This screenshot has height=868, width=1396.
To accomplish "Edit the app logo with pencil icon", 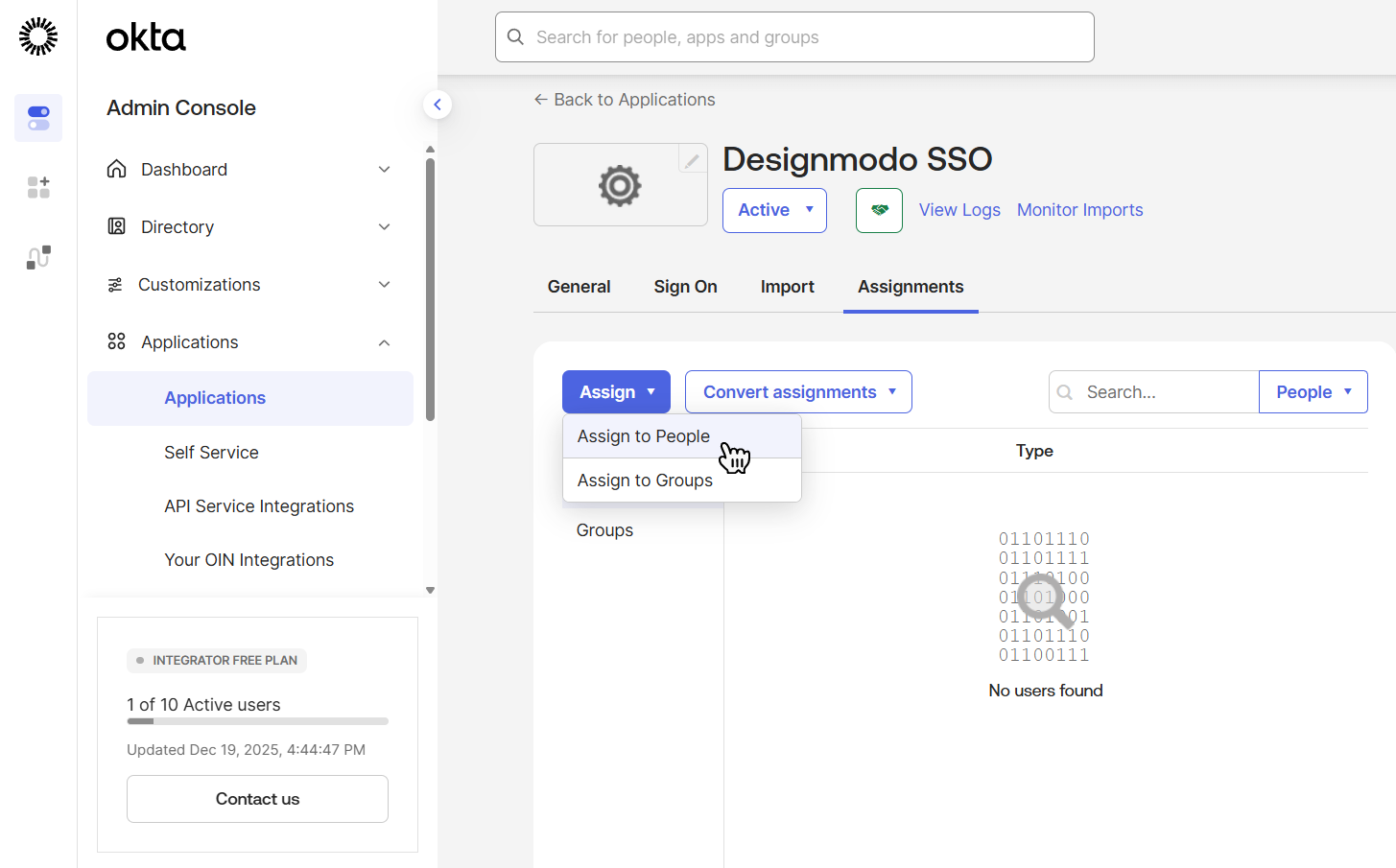I will point(692,159).
